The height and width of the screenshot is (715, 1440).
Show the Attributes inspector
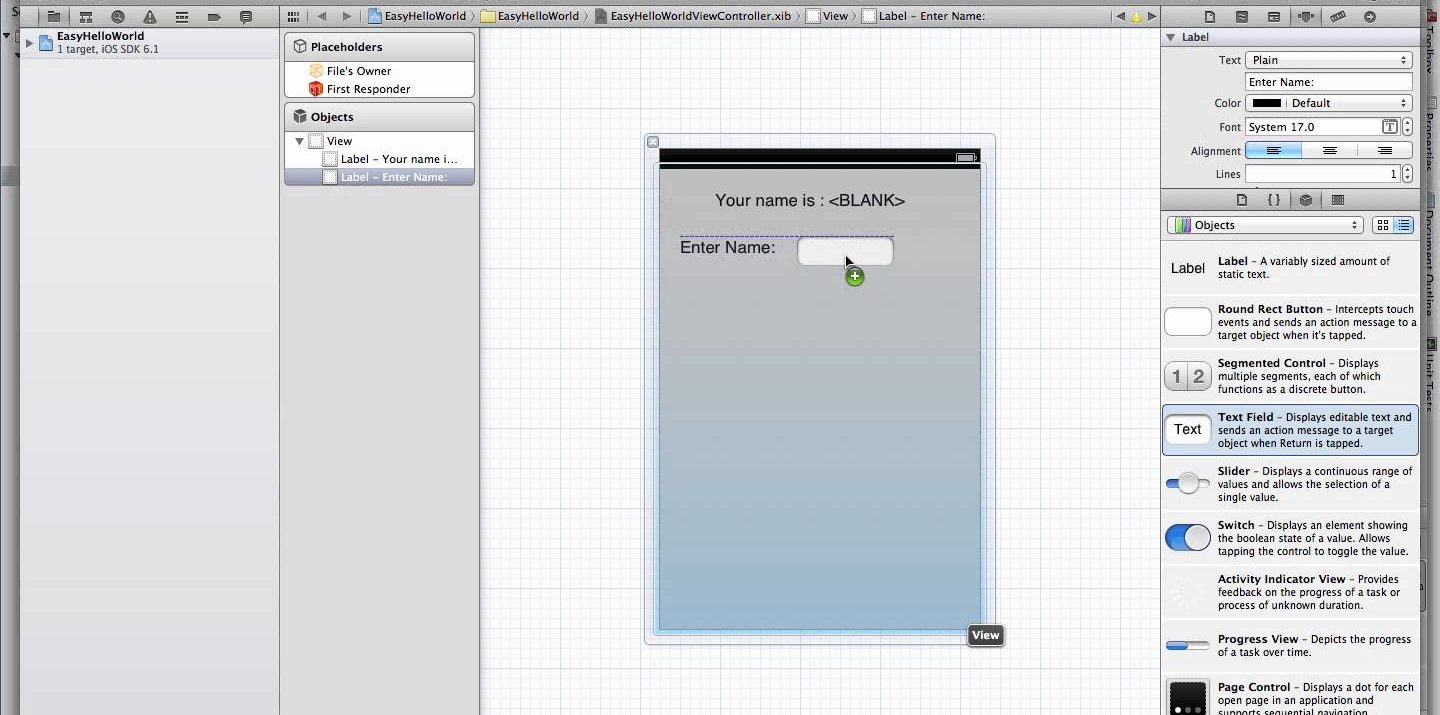(x=1305, y=17)
